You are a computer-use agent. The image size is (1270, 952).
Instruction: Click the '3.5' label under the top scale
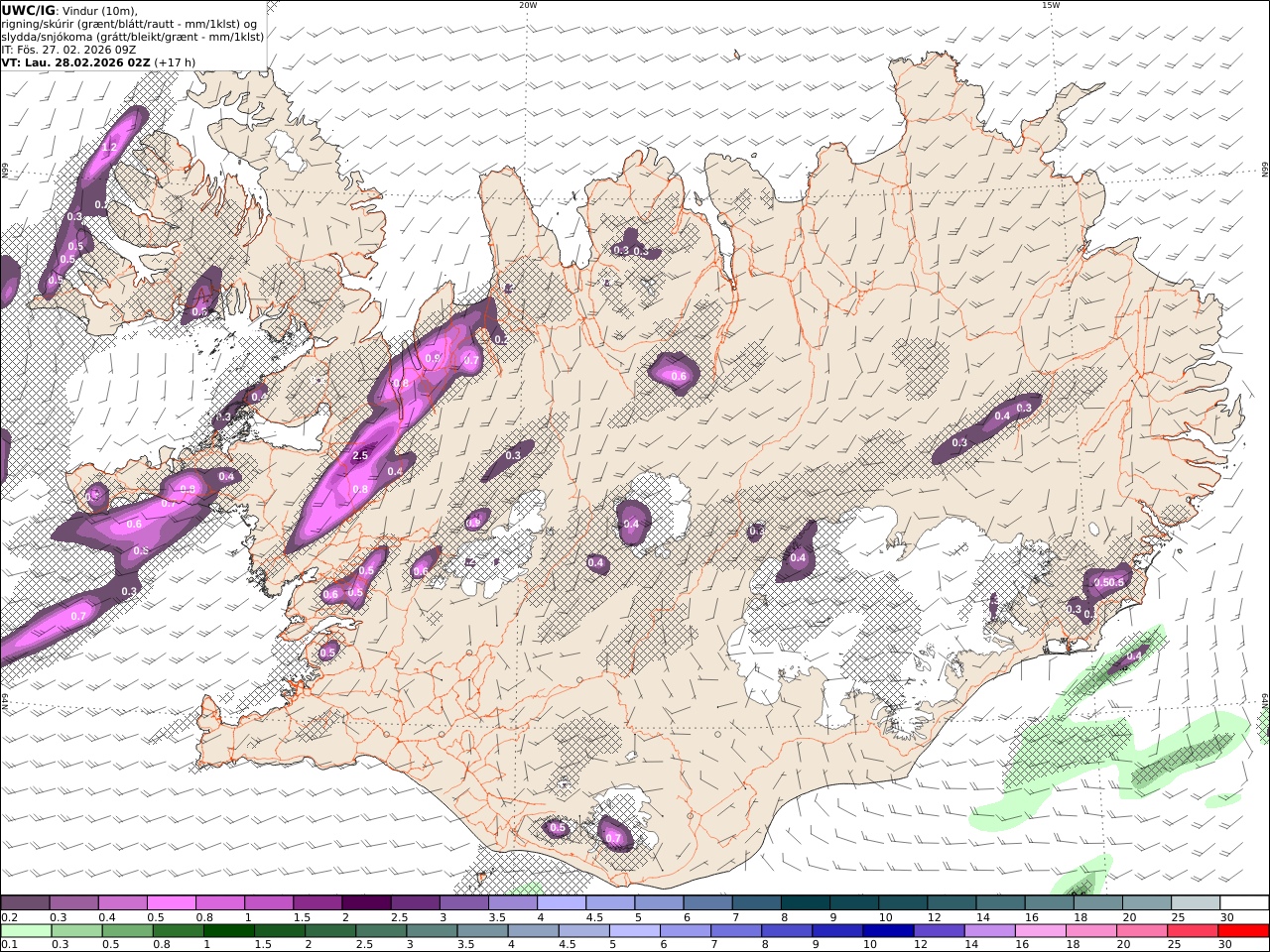495,917
